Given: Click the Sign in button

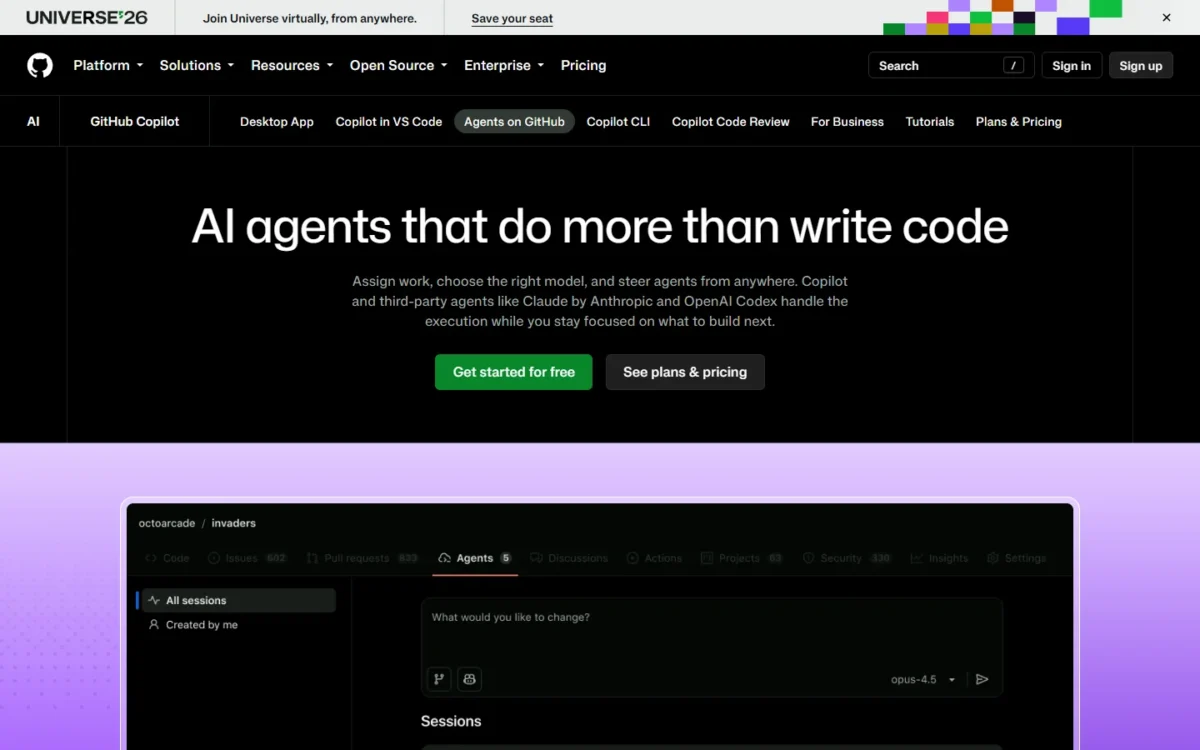Looking at the screenshot, I should pos(1072,66).
